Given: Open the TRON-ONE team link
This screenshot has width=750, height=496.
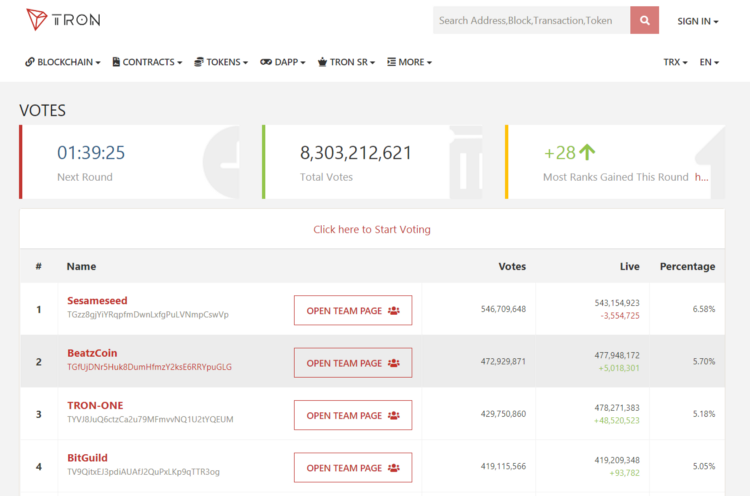Looking at the screenshot, I should tap(95, 405).
